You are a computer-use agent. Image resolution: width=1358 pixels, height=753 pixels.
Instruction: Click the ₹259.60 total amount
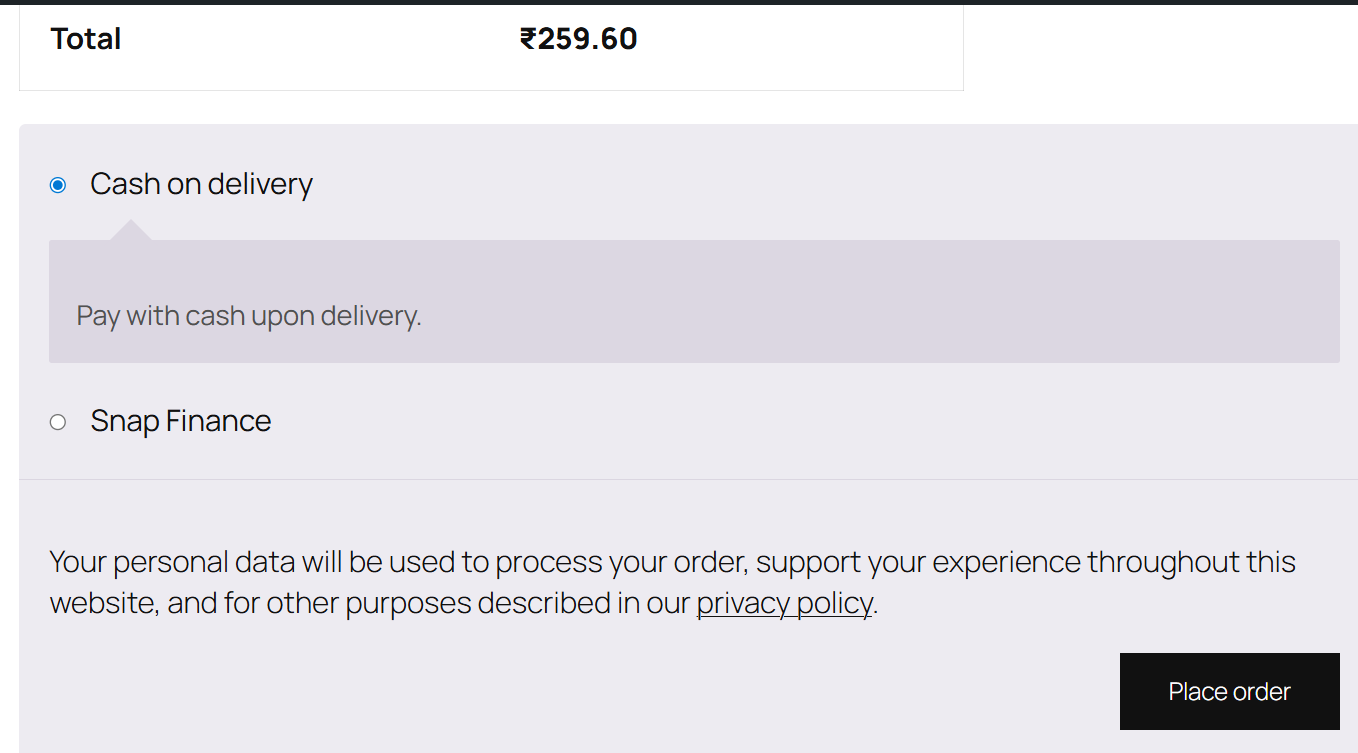click(579, 39)
